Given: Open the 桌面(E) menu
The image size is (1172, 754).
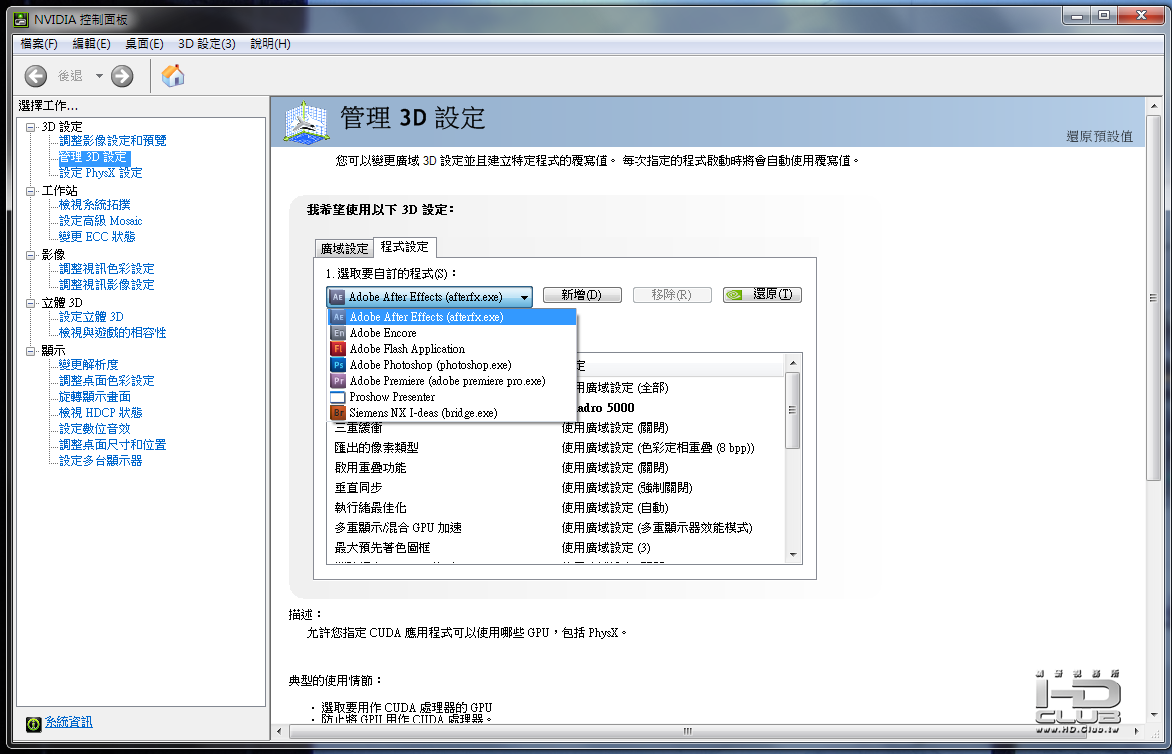Looking at the screenshot, I should click(x=144, y=43).
